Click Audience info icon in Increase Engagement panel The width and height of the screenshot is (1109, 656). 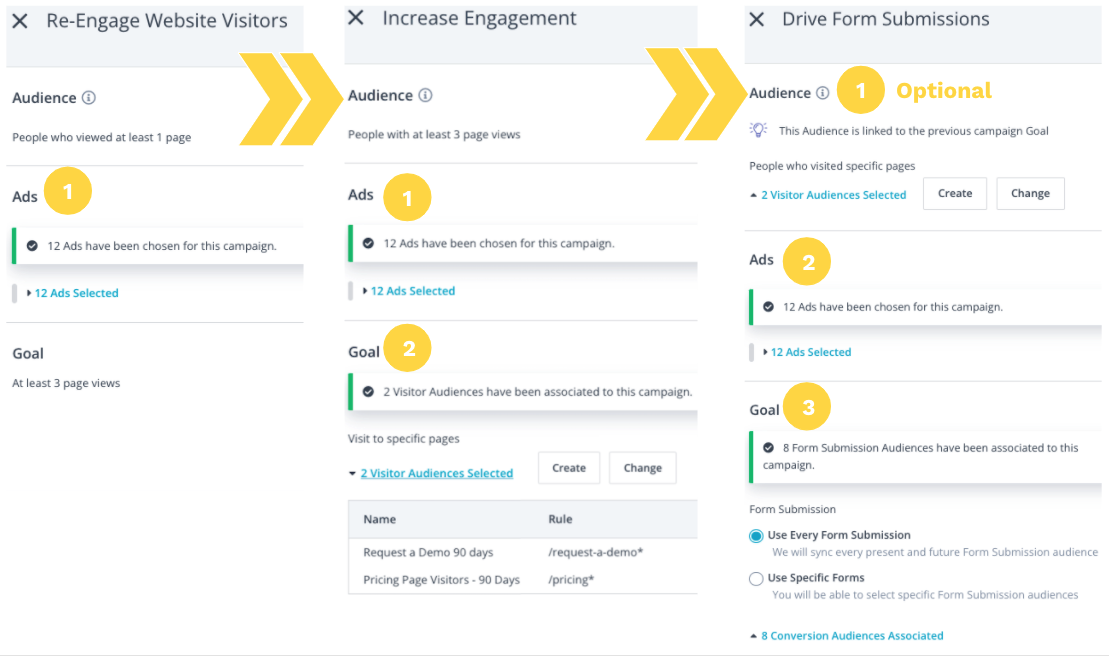425,96
